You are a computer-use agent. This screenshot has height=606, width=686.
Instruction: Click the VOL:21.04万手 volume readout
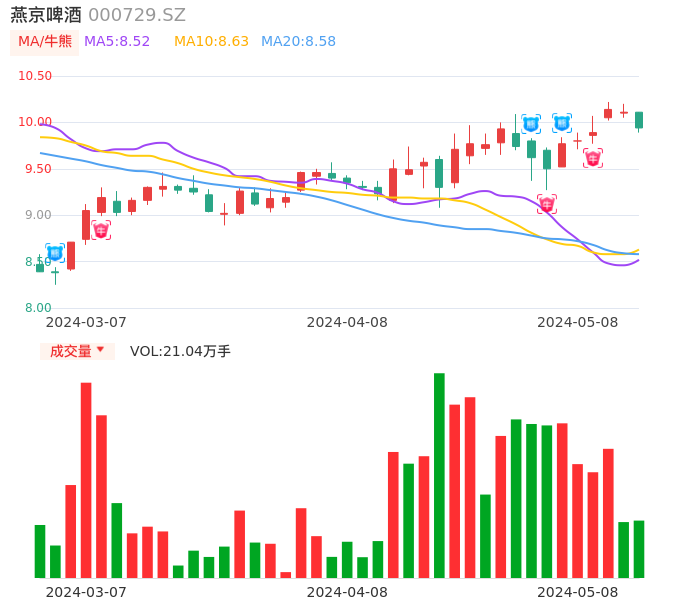click(180, 351)
